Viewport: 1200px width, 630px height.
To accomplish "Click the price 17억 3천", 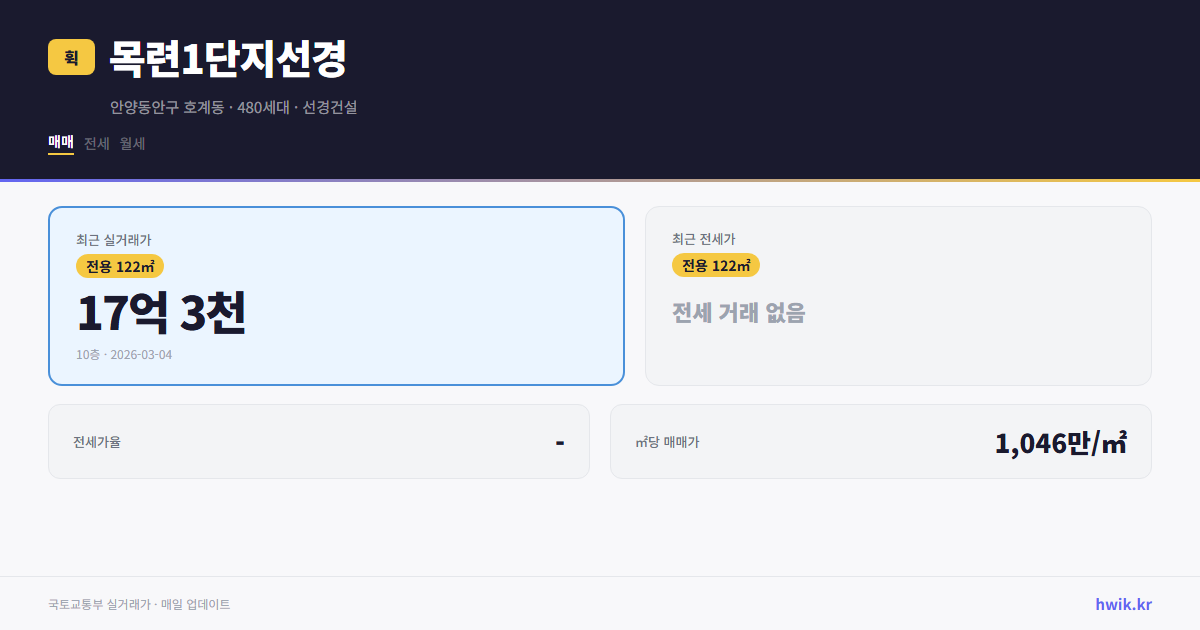I will (x=162, y=312).
